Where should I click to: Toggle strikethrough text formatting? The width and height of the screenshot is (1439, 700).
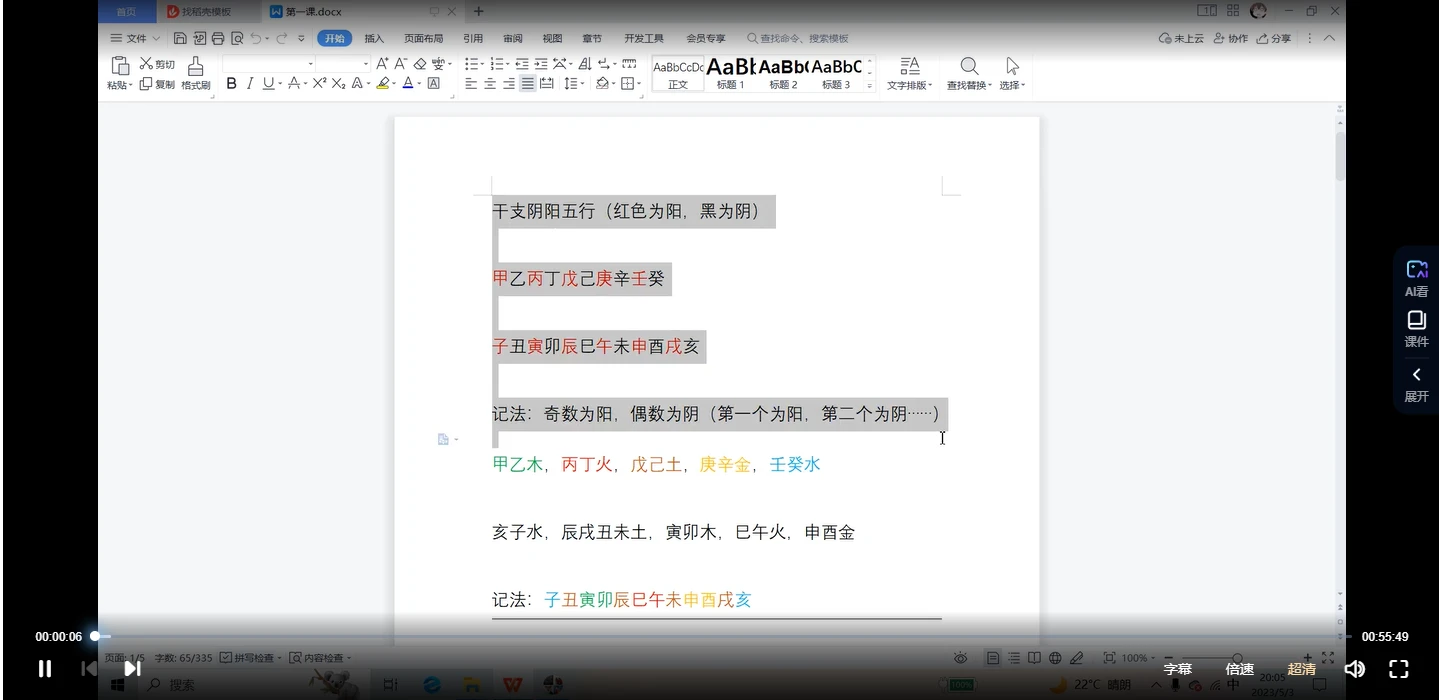[x=294, y=84]
